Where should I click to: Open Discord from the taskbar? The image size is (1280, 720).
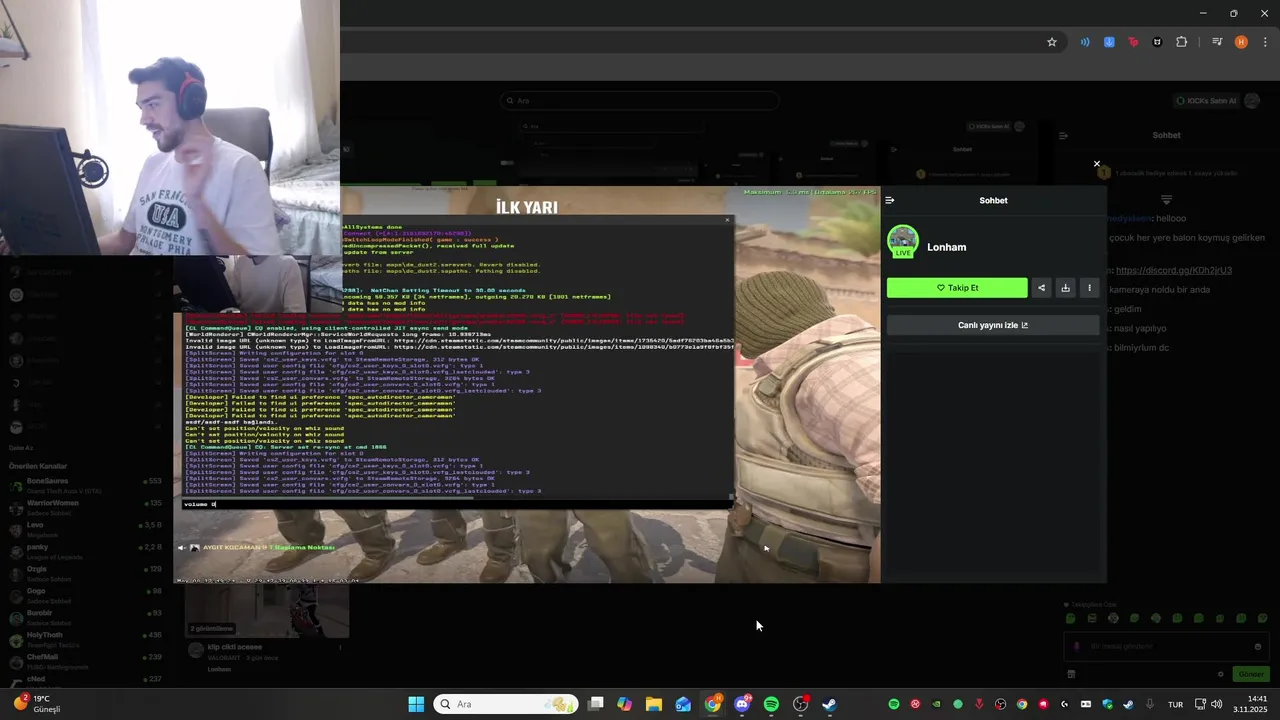tap(742, 704)
